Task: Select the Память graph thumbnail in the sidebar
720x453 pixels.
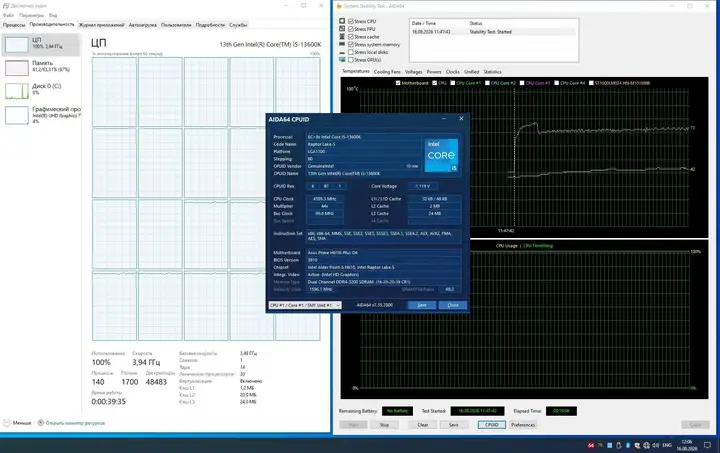Action: pyautogui.click(x=17, y=67)
